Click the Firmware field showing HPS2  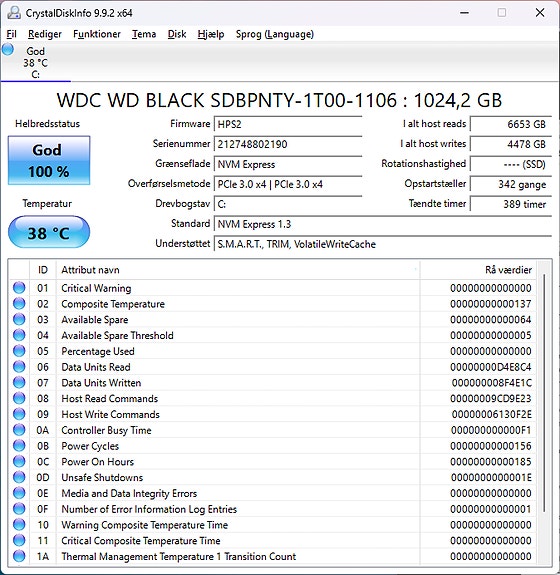point(288,124)
